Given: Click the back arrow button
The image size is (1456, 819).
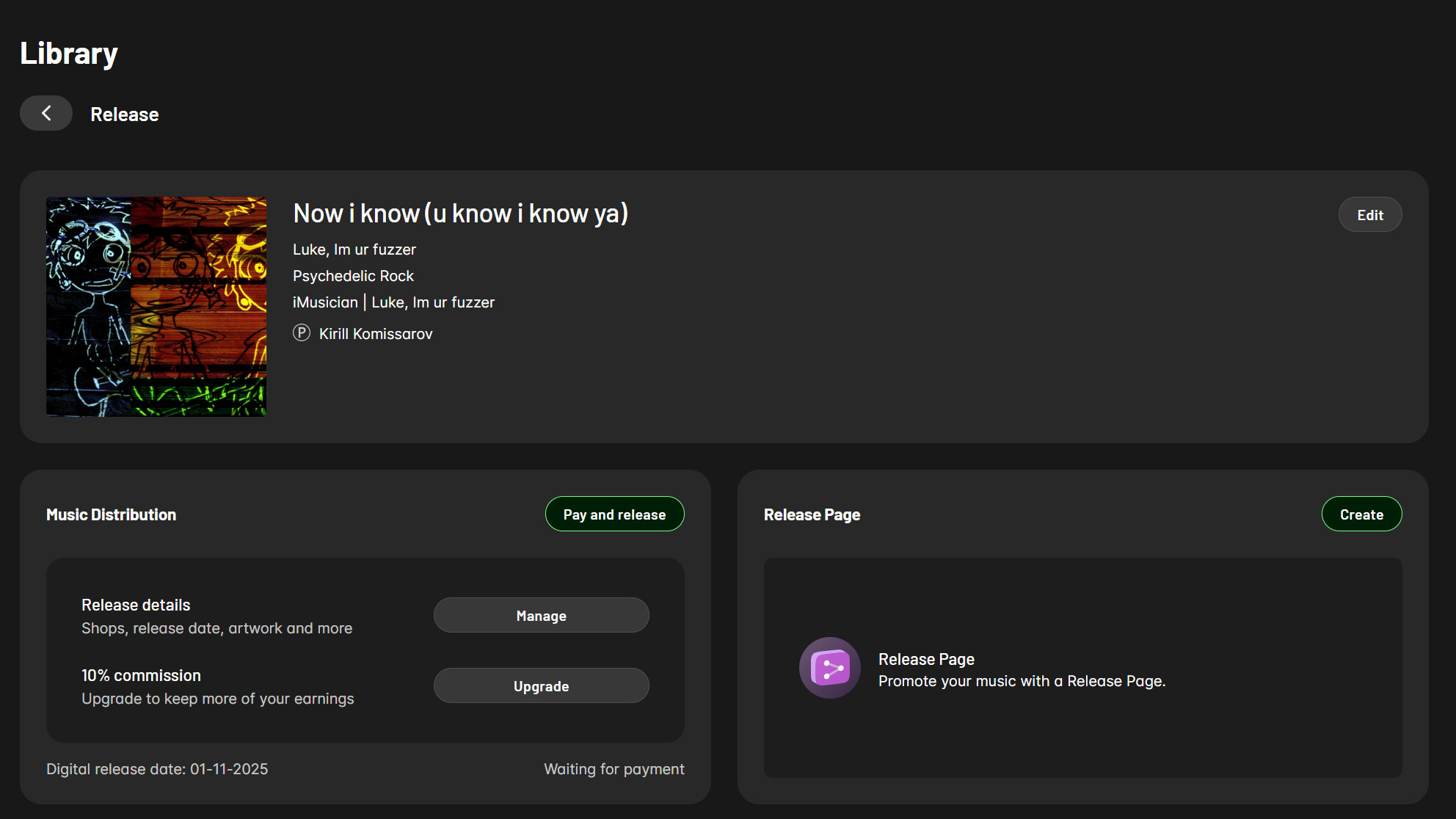Looking at the screenshot, I should pos(46,113).
